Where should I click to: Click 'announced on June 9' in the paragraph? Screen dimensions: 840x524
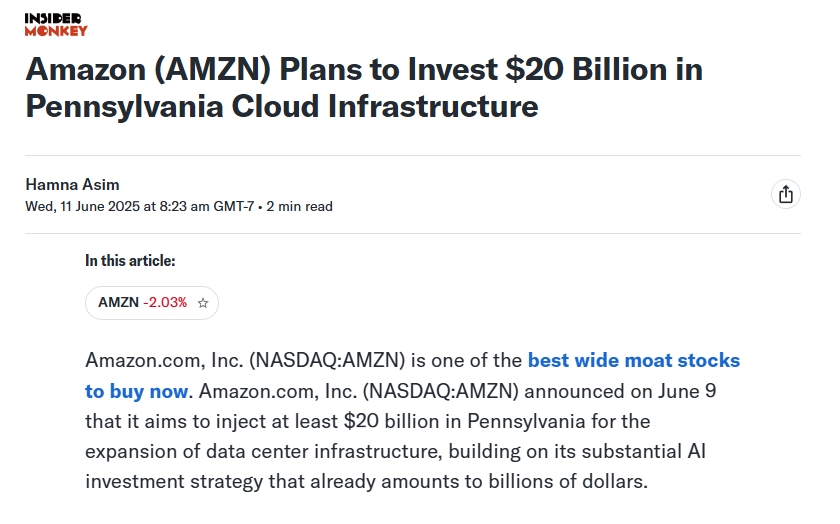[620, 391]
